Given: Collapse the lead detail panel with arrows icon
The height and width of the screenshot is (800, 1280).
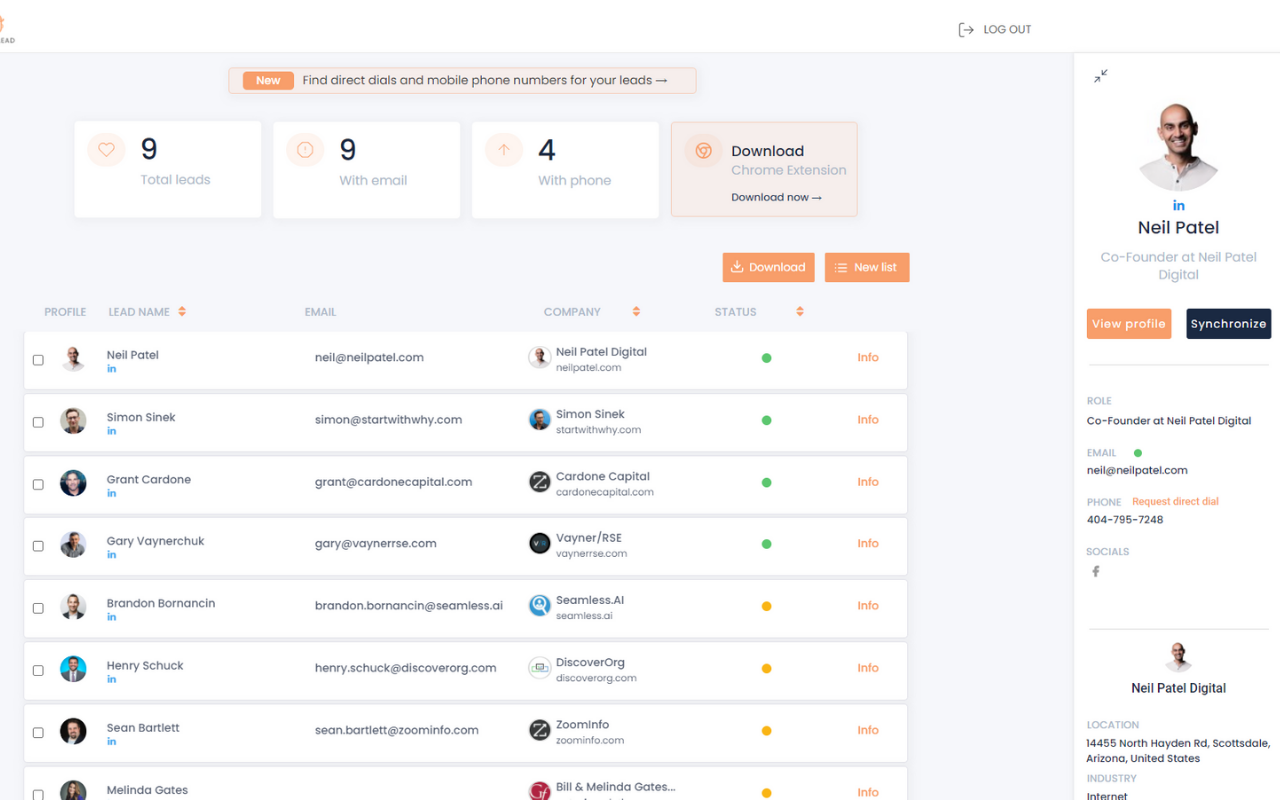Looking at the screenshot, I should pyautogui.click(x=1101, y=76).
